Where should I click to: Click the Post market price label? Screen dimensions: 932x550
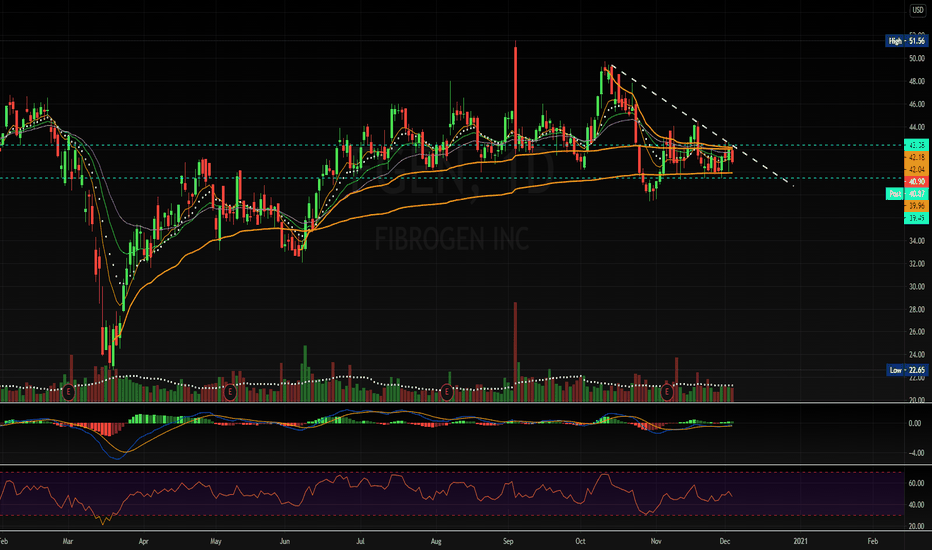(x=906, y=194)
